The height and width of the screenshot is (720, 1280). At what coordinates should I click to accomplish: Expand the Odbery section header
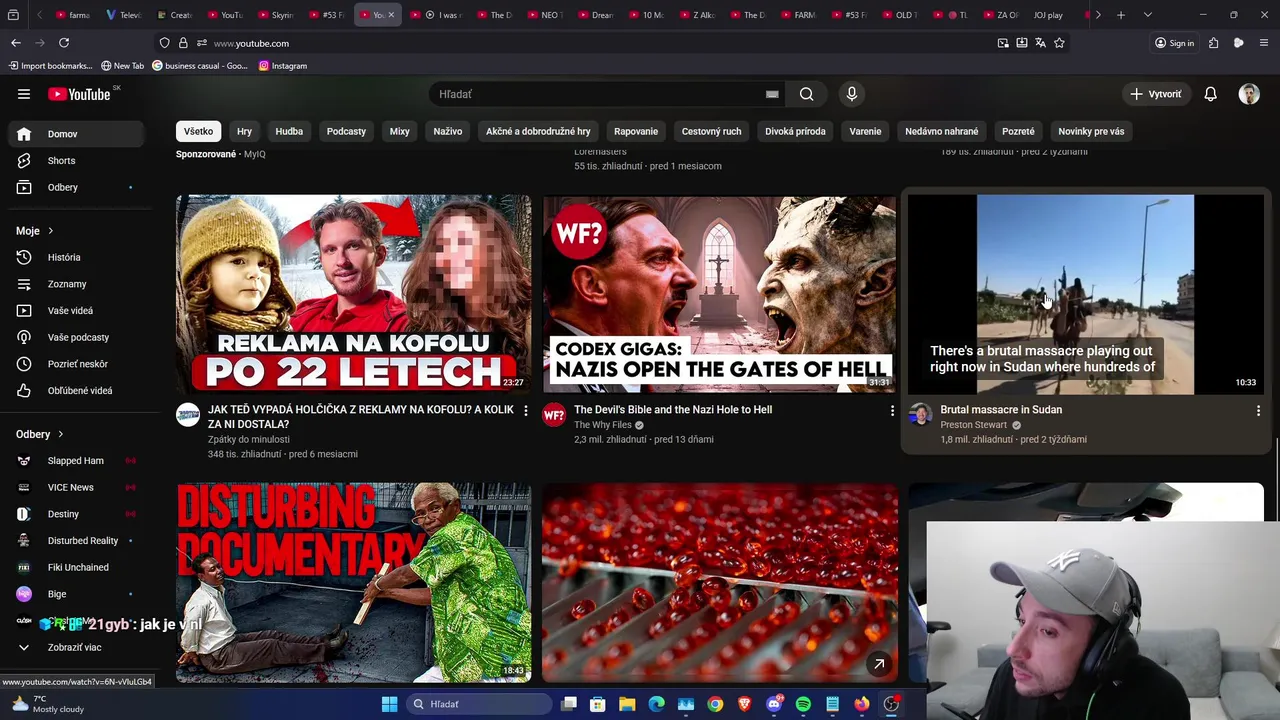pyautogui.click(x=40, y=434)
